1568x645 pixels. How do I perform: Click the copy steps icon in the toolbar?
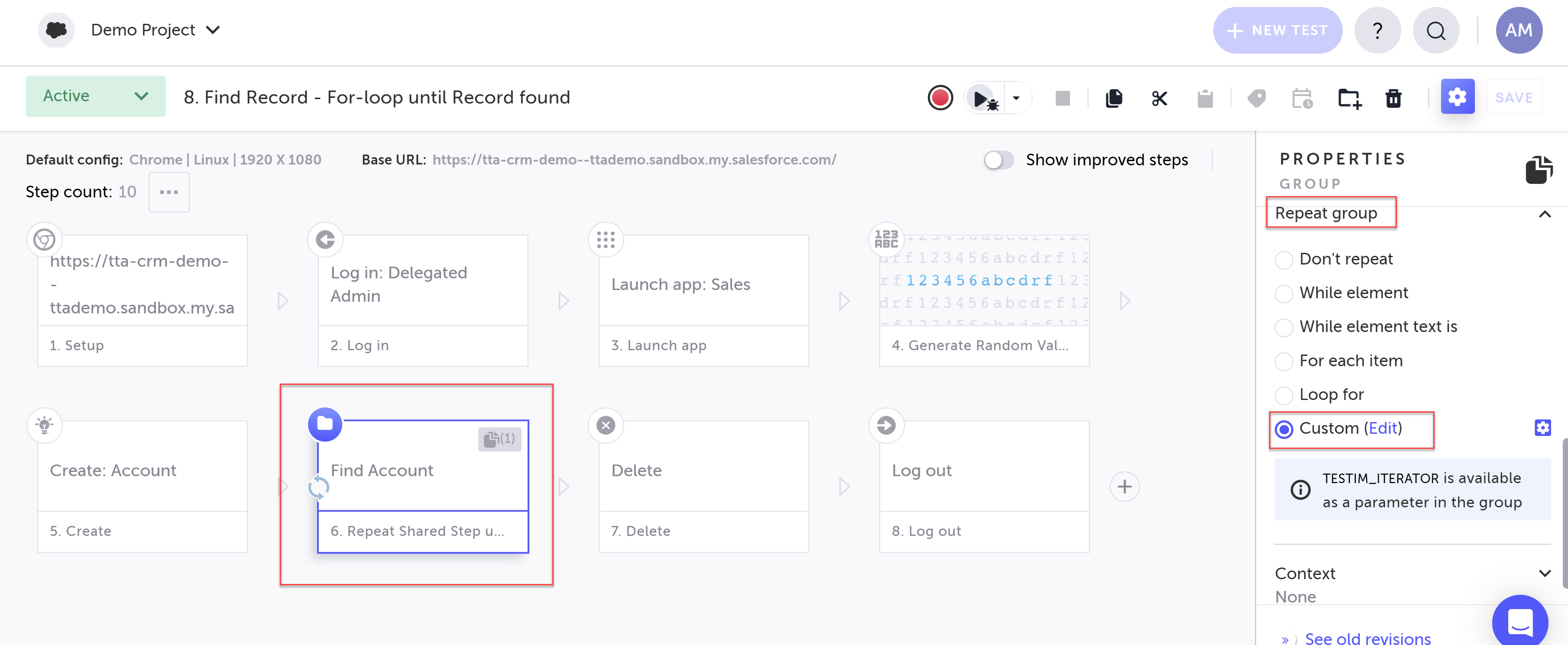[1113, 98]
